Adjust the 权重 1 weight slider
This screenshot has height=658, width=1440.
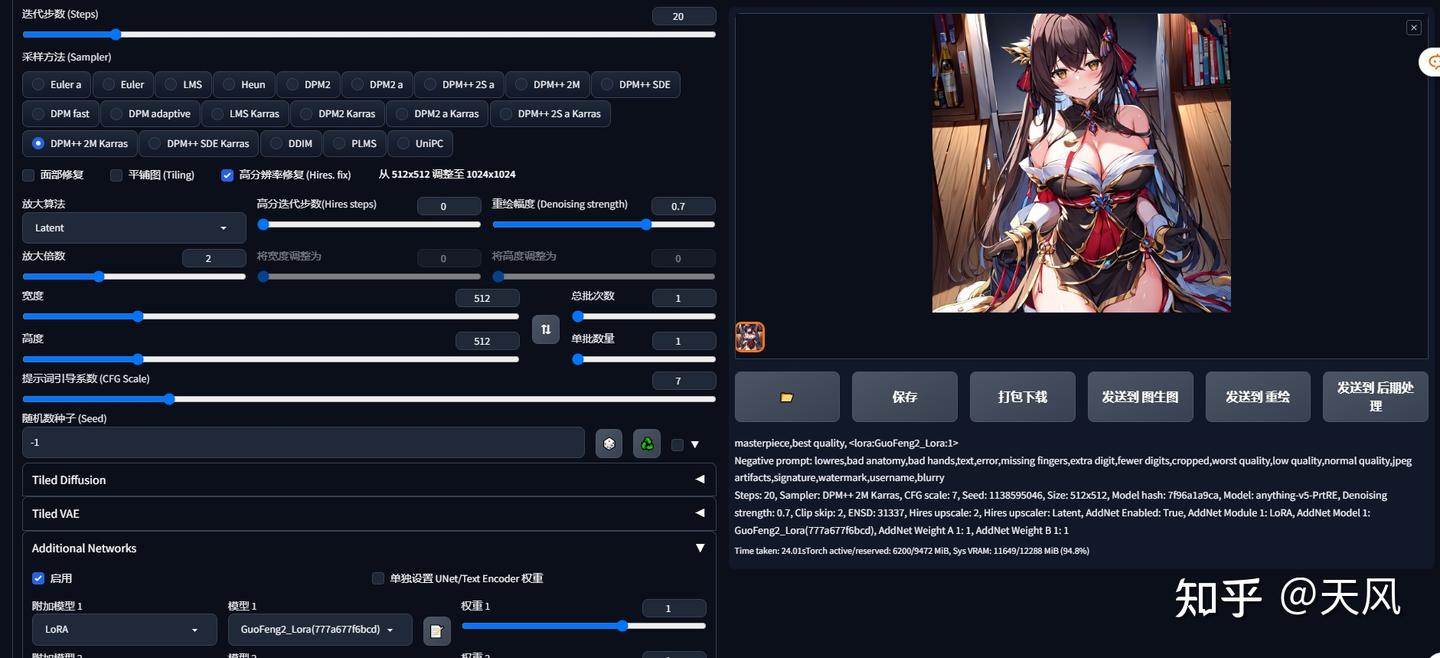[x=584, y=626]
